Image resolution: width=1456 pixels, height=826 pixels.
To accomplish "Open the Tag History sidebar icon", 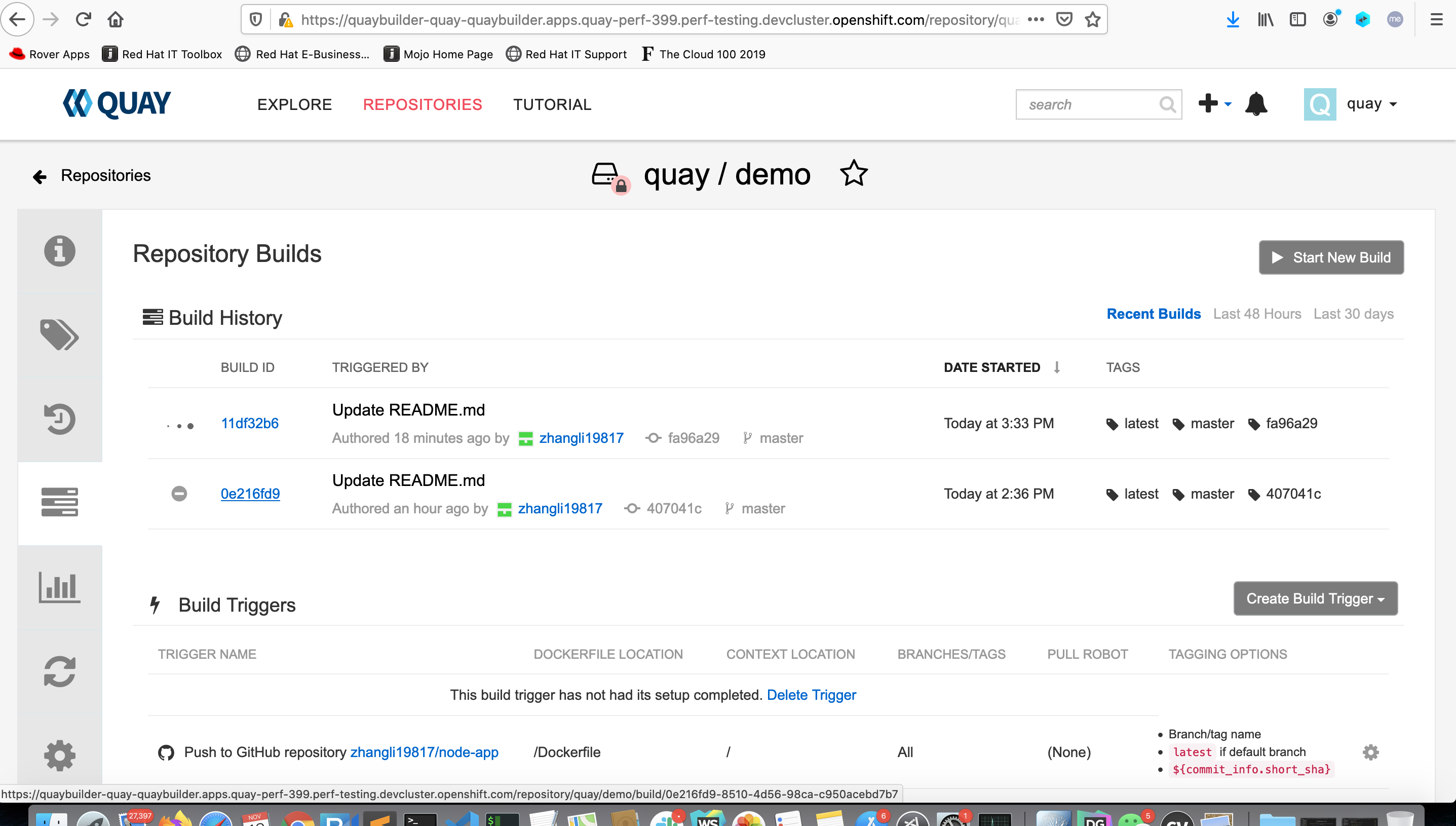I will 60,419.
